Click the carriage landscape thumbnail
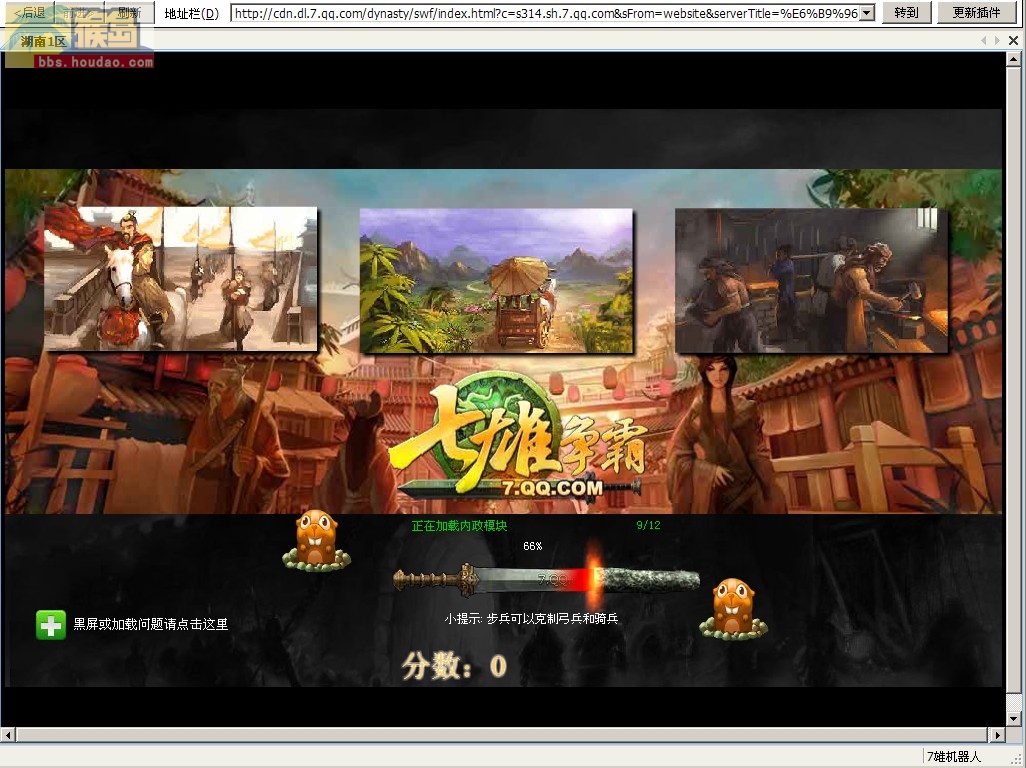Screen dimensions: 1026x768 coord(496,281)
